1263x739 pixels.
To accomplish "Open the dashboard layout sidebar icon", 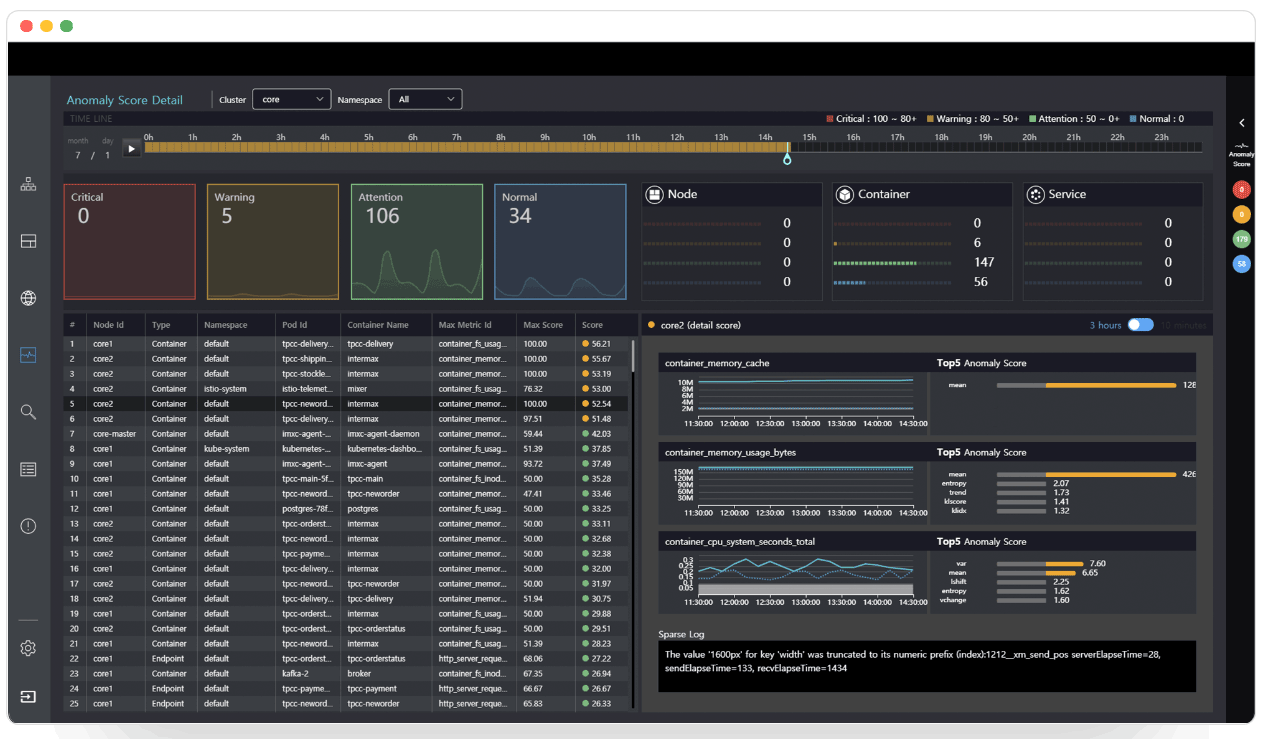I will (28, 241).
